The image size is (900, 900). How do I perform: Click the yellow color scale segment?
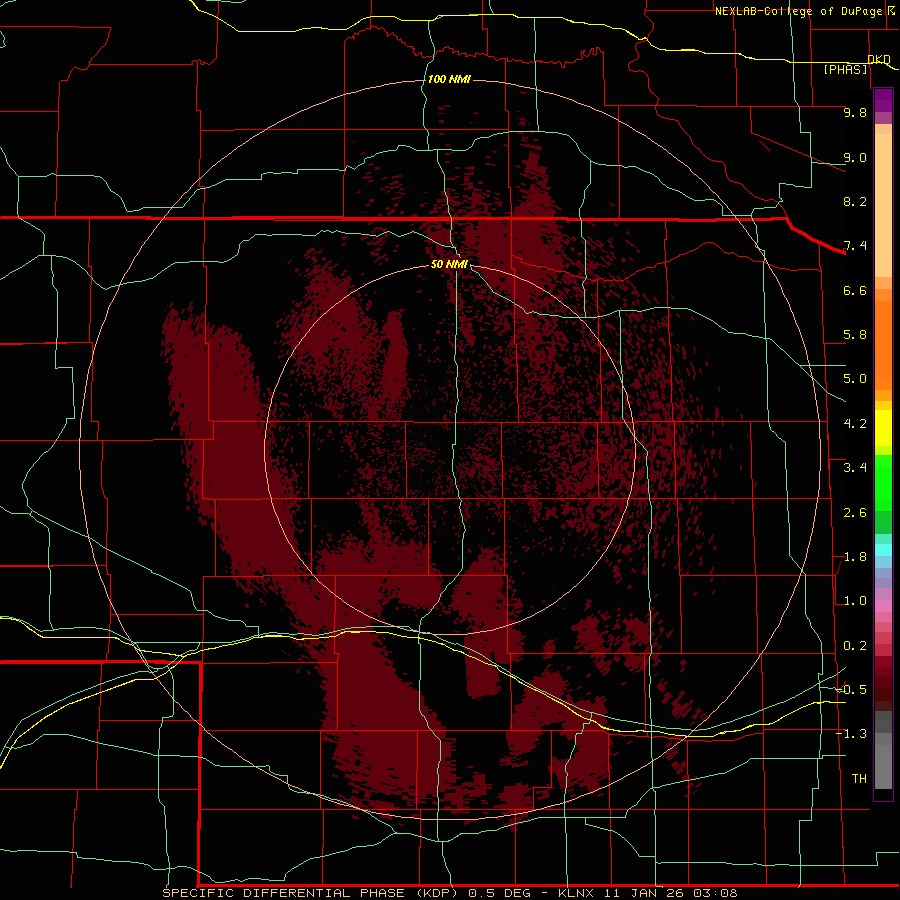[883, 428]
